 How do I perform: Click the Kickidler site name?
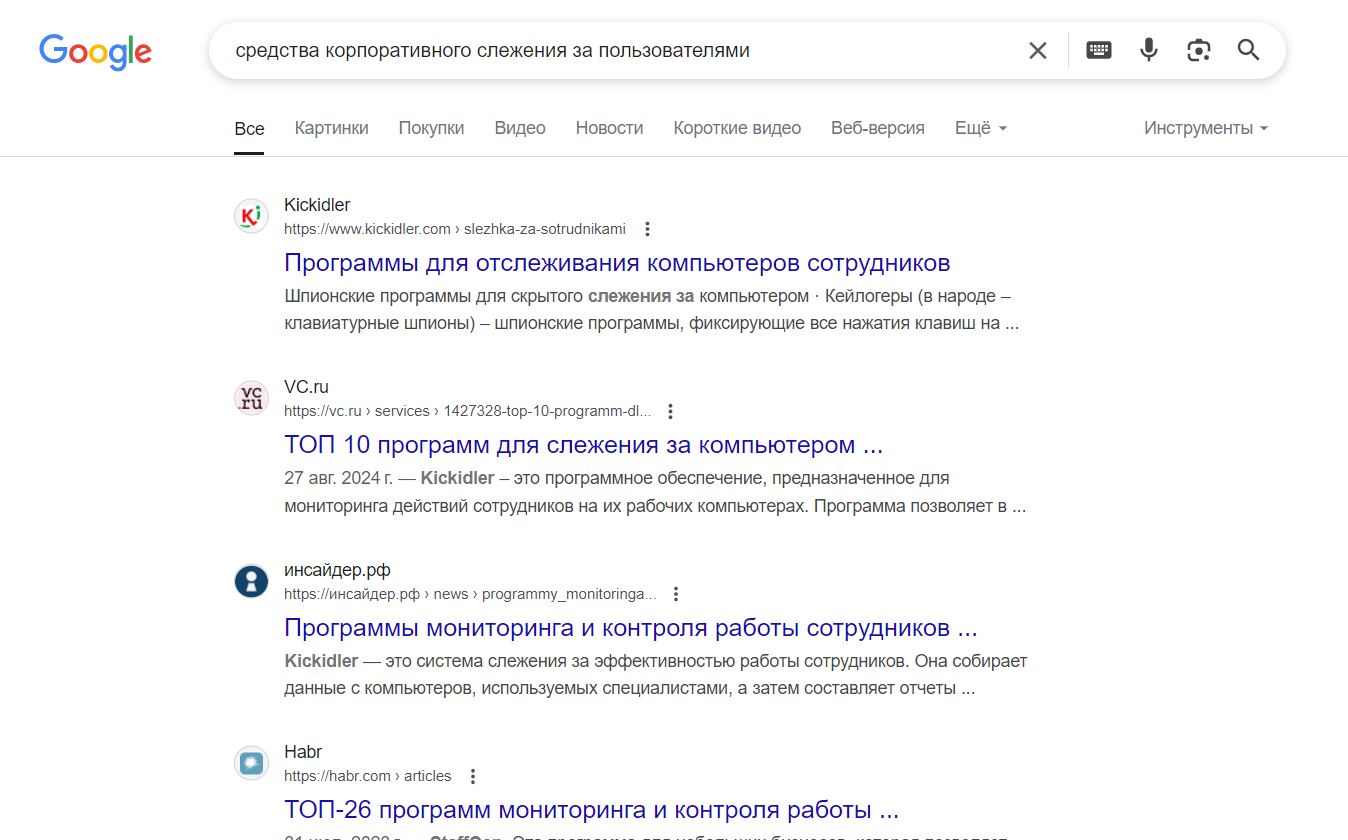point(317,205)
